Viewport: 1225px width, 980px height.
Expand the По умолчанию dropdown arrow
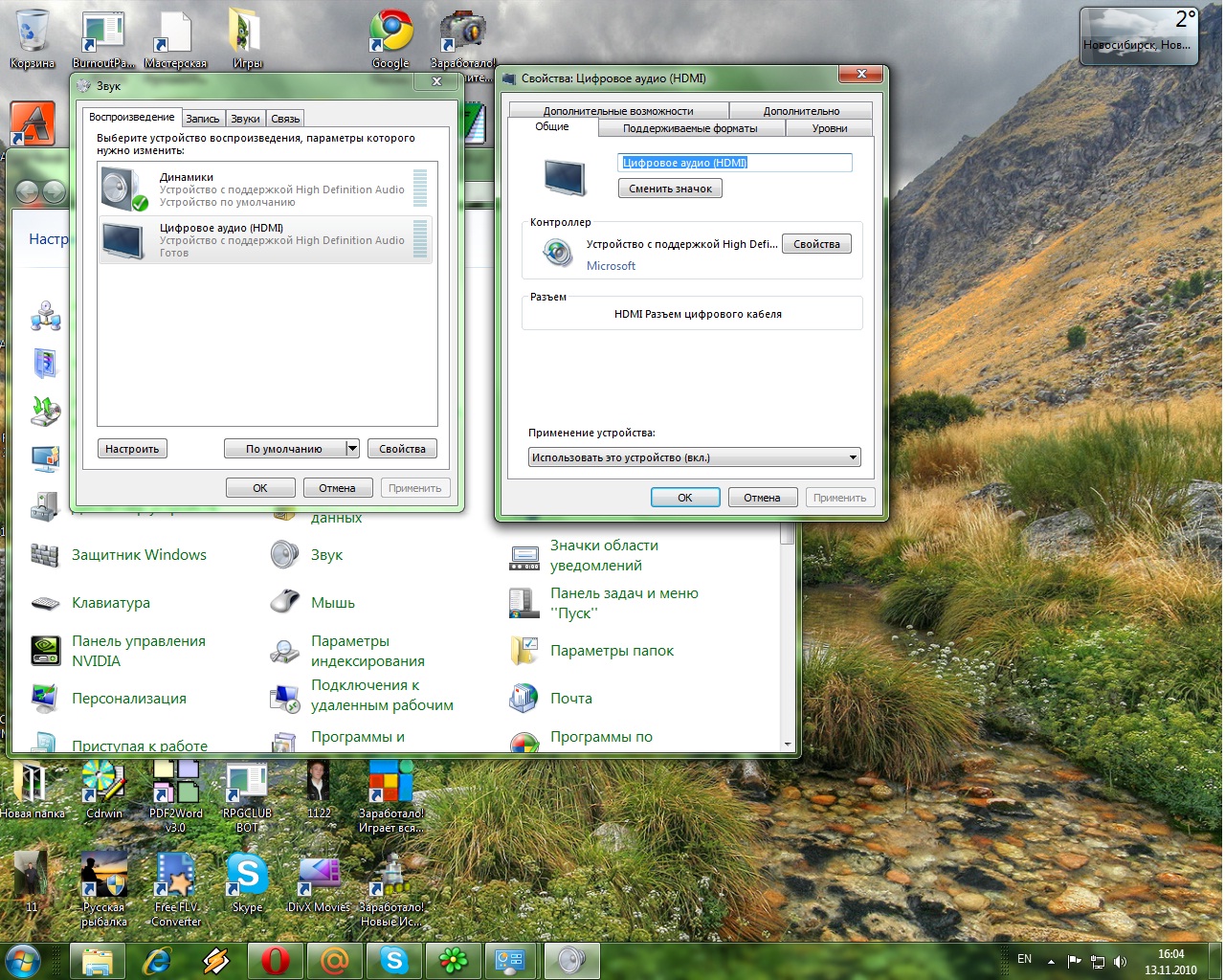click(x=352, y=449)
